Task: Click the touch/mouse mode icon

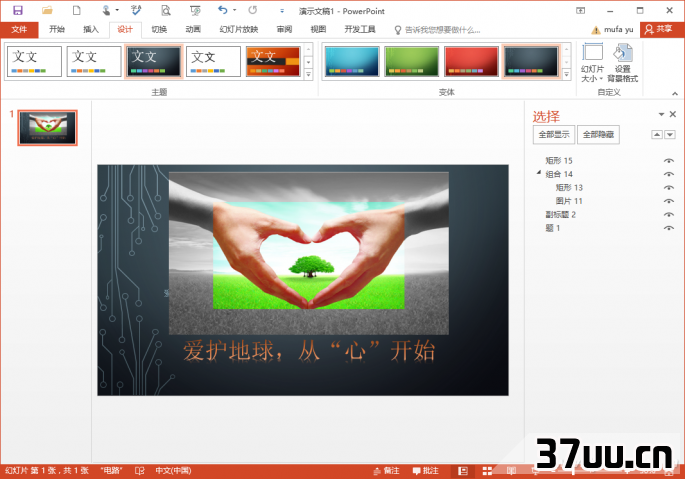Action: click(106, 10)
